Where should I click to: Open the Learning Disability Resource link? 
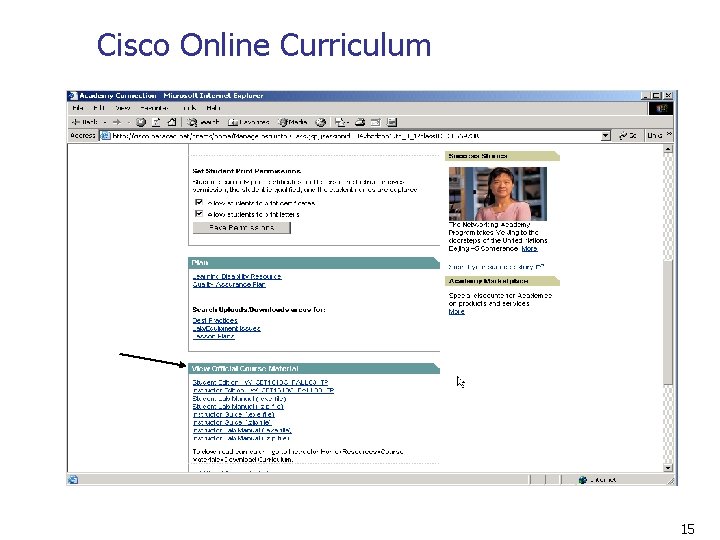click(x=237, y=276)
